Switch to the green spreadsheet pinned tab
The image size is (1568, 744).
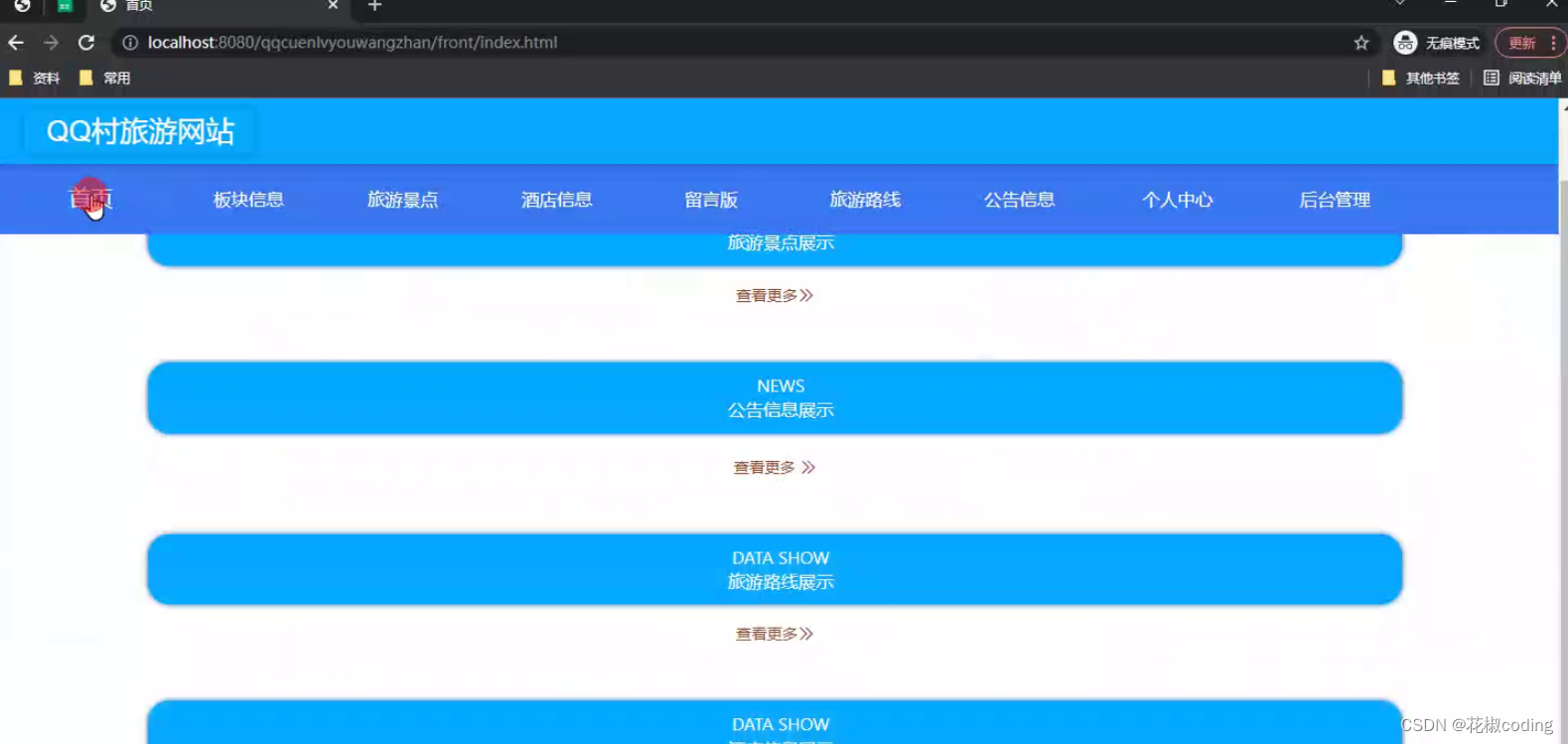coord(65,6)
